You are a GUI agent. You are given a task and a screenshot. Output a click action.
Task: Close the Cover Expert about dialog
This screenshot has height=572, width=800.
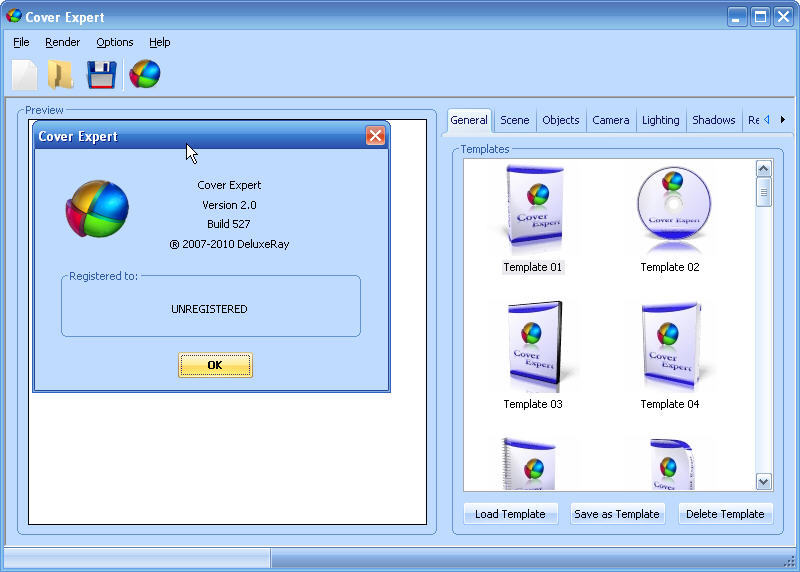pyautogui.click(x=375, y=136)
